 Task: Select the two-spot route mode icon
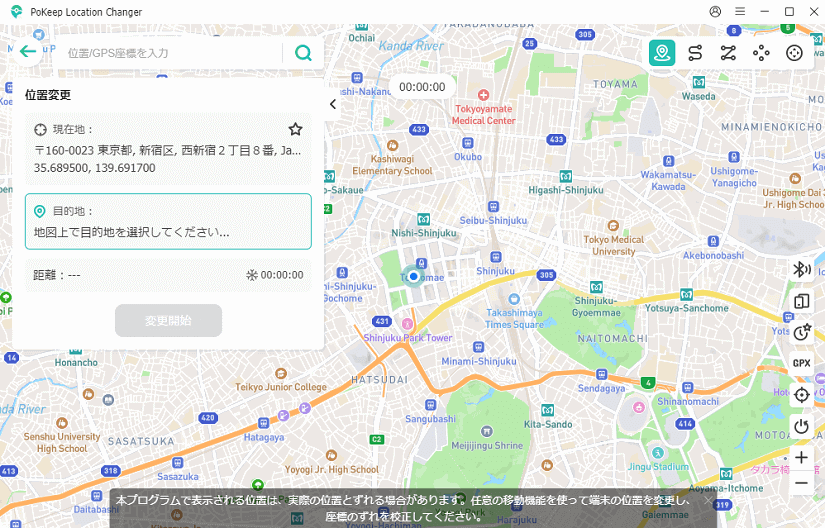point(695,53)
